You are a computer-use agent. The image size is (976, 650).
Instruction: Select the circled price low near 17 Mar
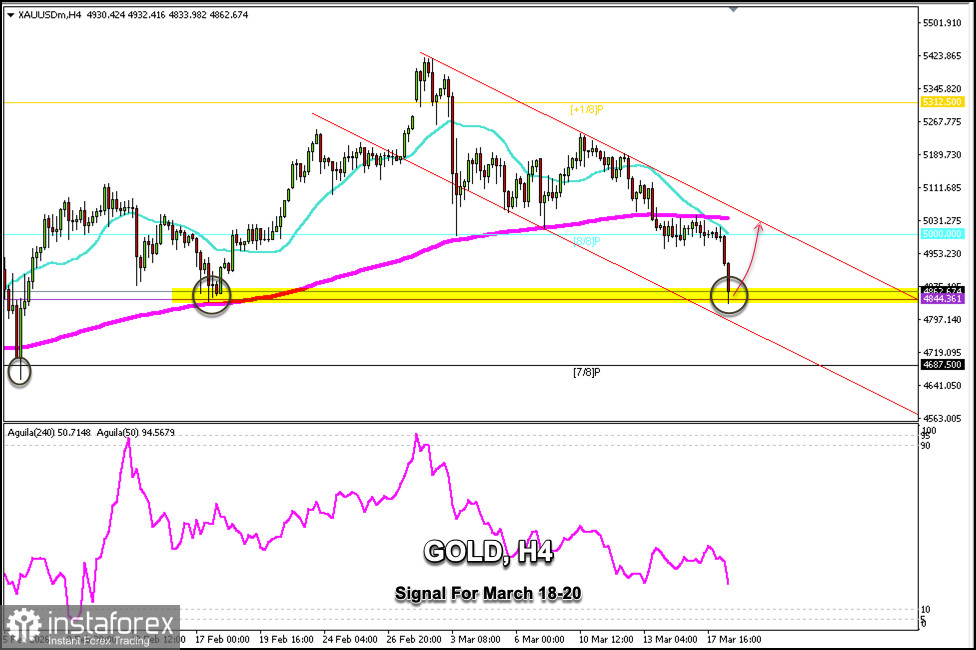(729, 297)
